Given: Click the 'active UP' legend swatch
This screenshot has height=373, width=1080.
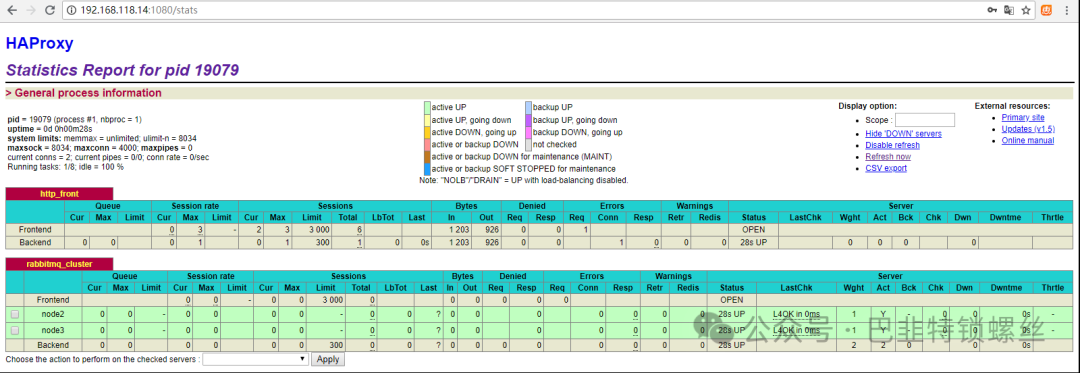Looking at the screenshot, I should coord(427,107).
